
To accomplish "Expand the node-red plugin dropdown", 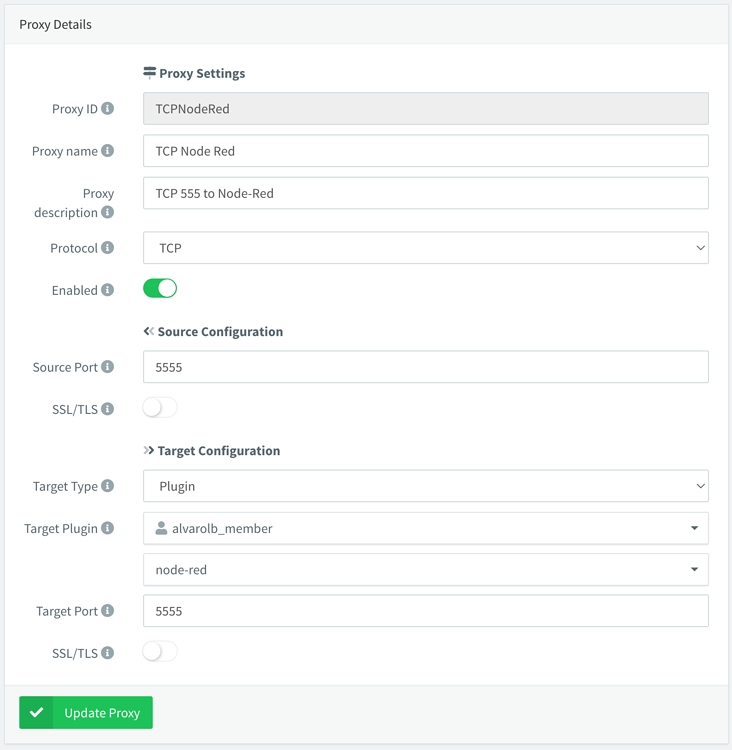I will pos(425,570).
